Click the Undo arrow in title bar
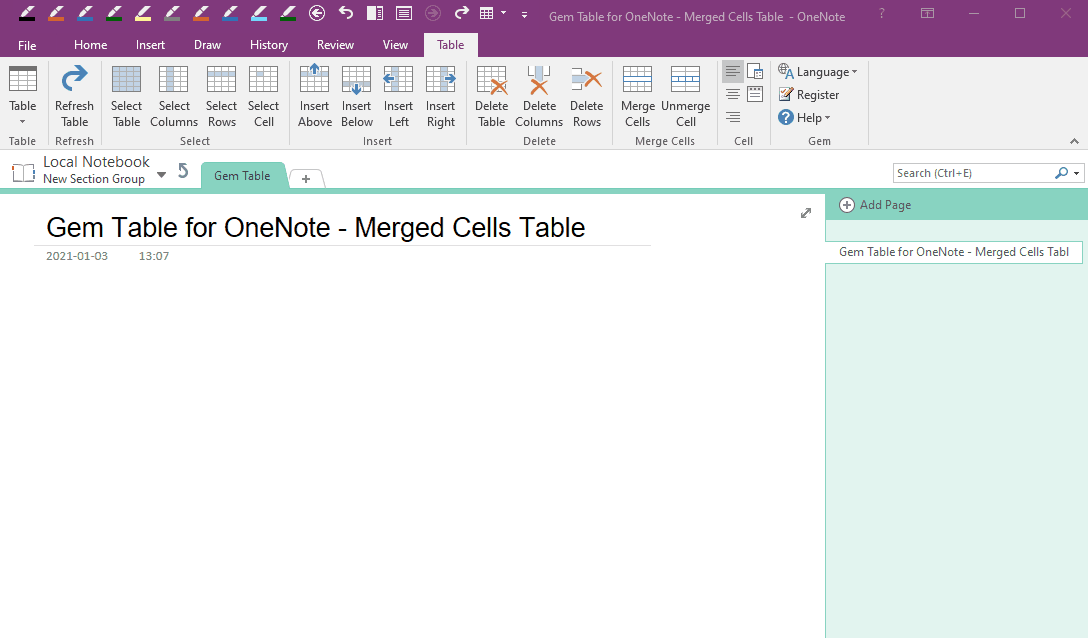The image size is (1088, 638). (x=346, y=13)
